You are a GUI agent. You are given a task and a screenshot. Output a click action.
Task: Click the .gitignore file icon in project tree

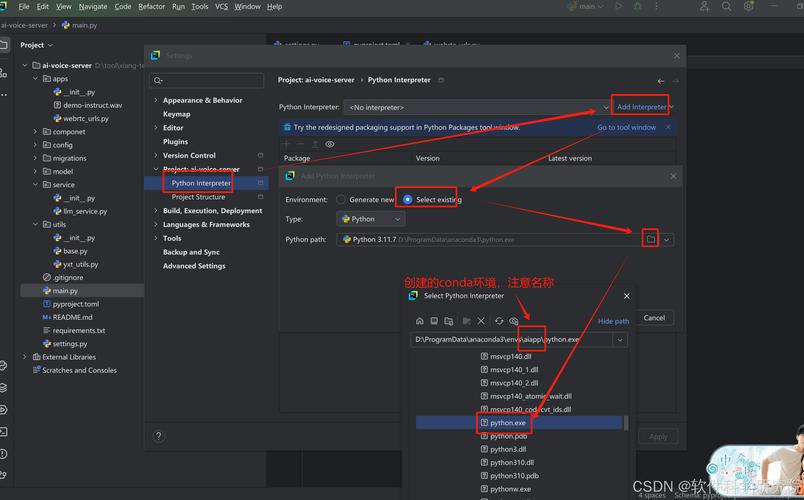47,277
